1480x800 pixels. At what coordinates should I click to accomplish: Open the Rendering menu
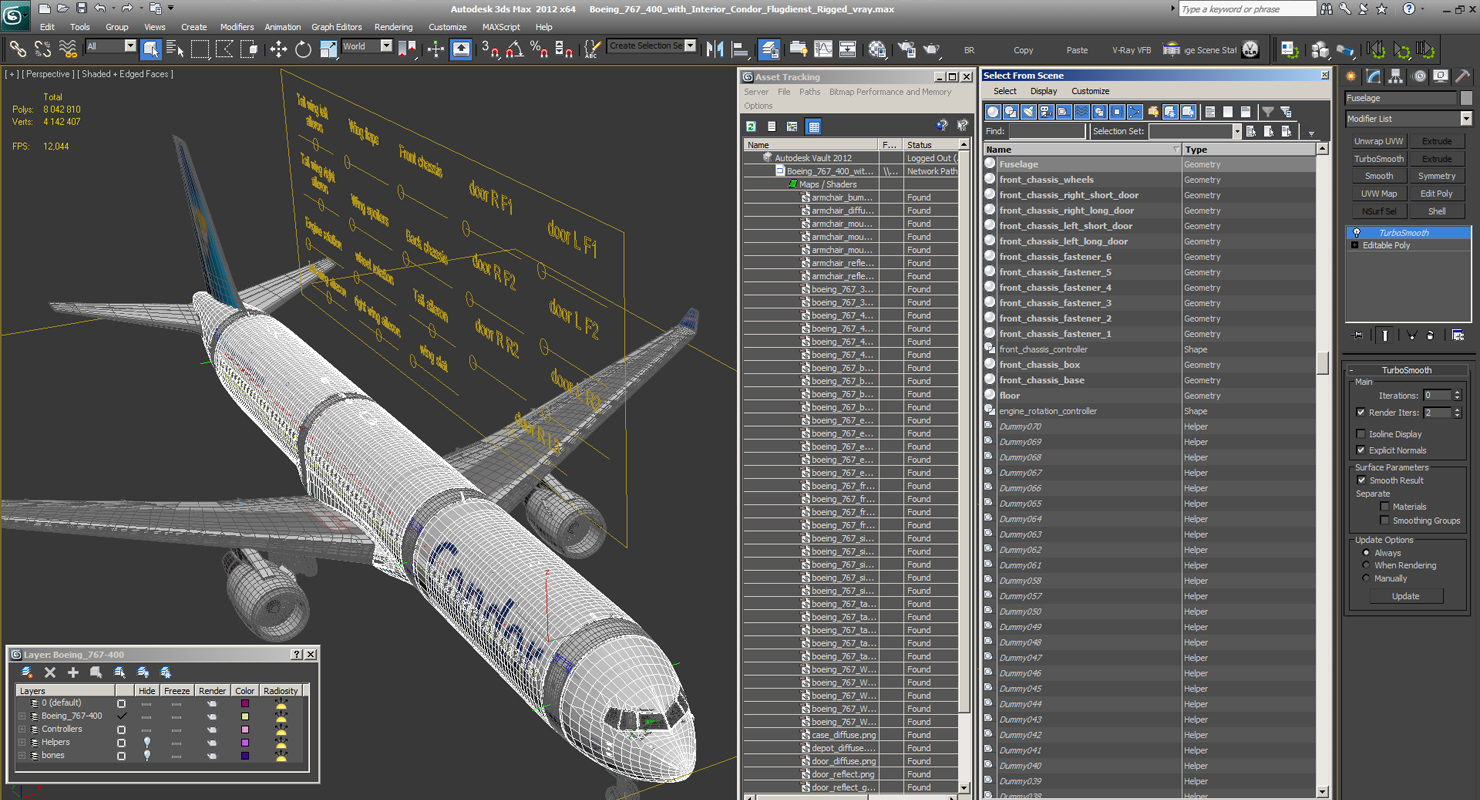(x=393, y=27)
